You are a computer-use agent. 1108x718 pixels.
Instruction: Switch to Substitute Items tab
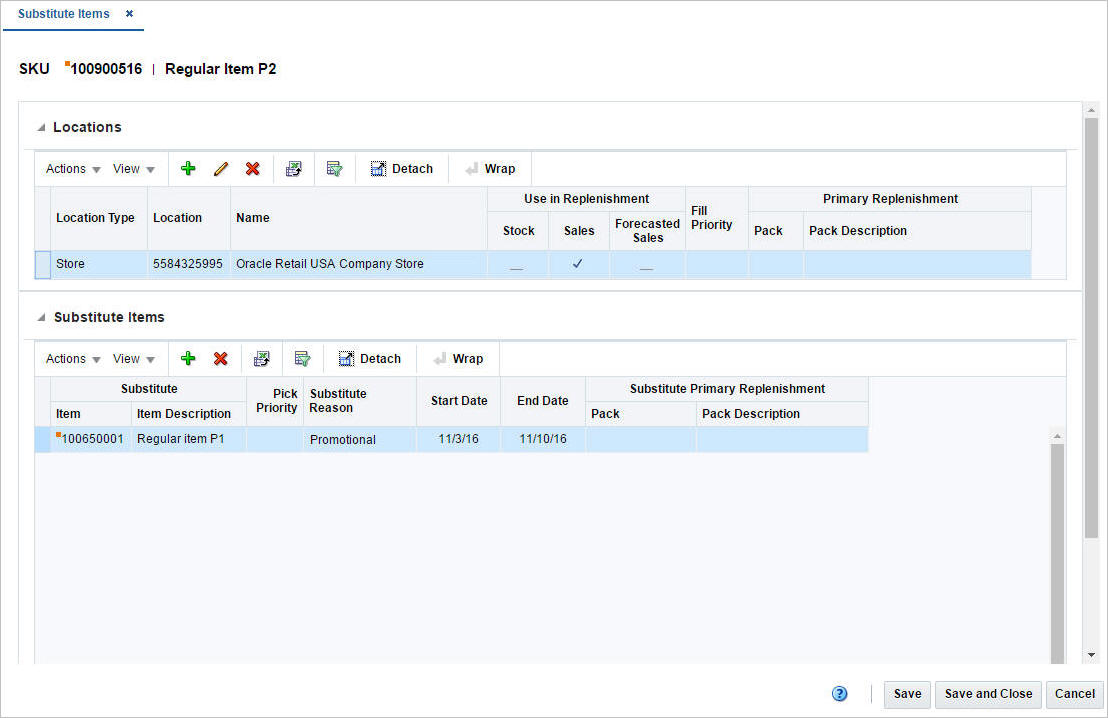pyautogui.click(x=64, y=14)
